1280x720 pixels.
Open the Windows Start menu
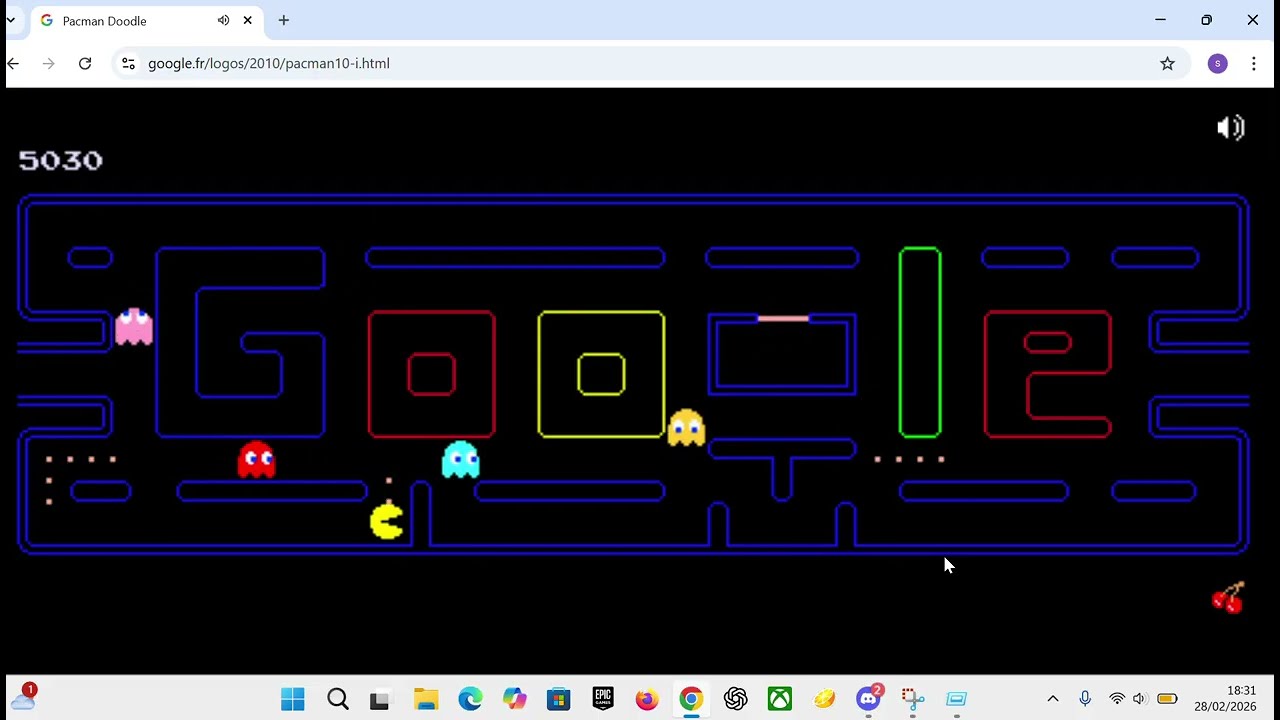point(293,699)
